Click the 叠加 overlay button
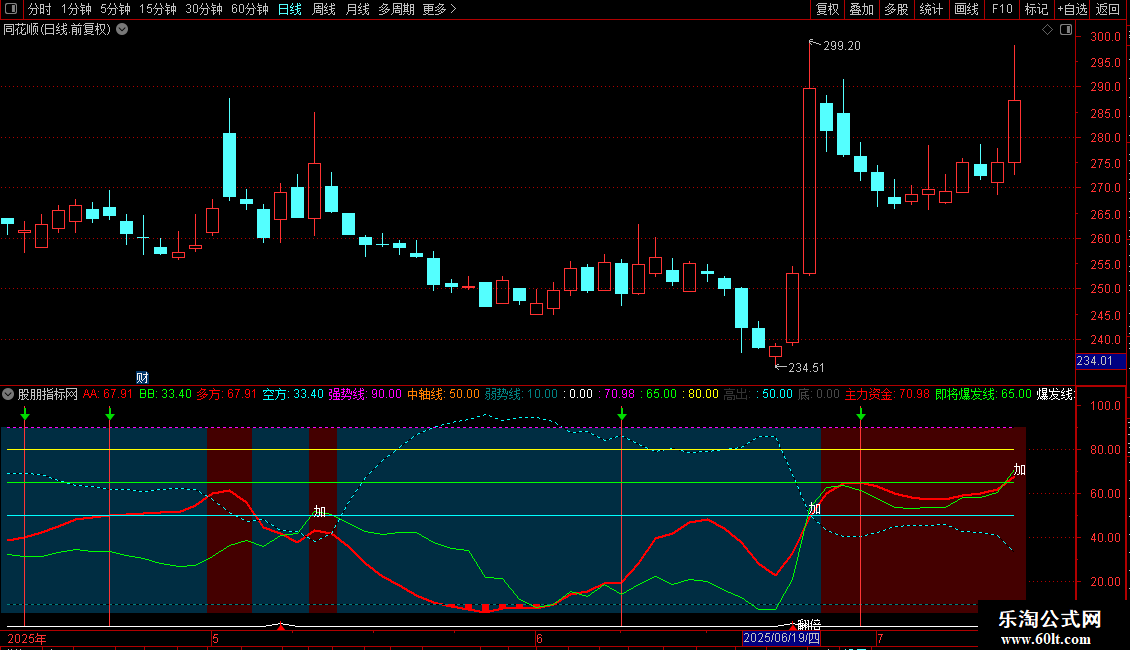Image resolution: width=1130 pixels, height=650 pixels. click(x=861, y=9)
